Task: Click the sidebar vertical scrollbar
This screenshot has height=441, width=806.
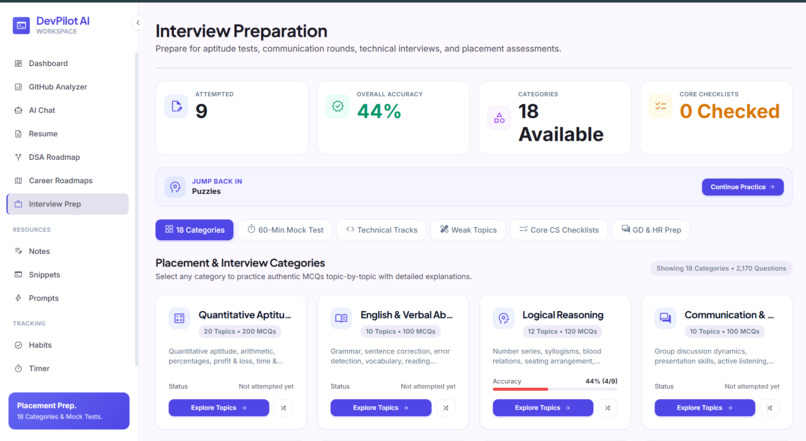Action: point(136,210)
